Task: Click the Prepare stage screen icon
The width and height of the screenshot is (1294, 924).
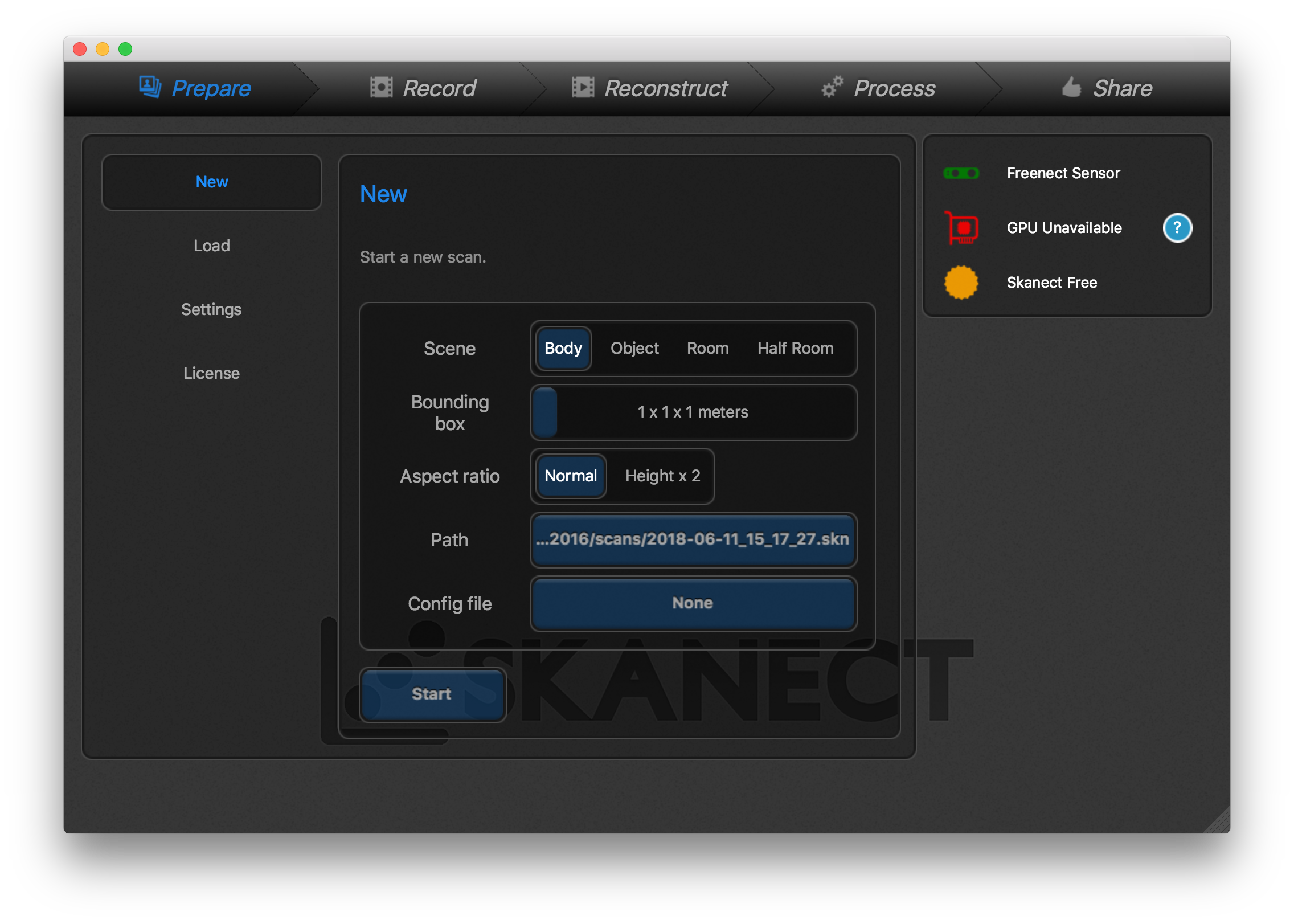Action: pyautogui.click(x=150, y=87)
